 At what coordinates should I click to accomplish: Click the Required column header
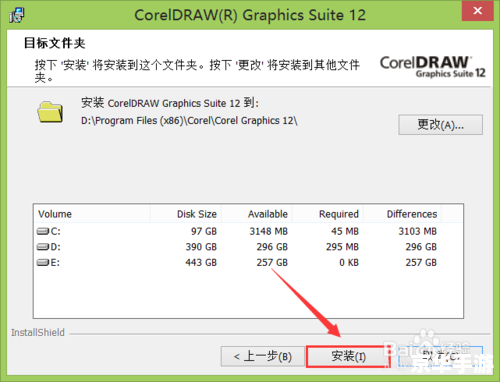328,214
